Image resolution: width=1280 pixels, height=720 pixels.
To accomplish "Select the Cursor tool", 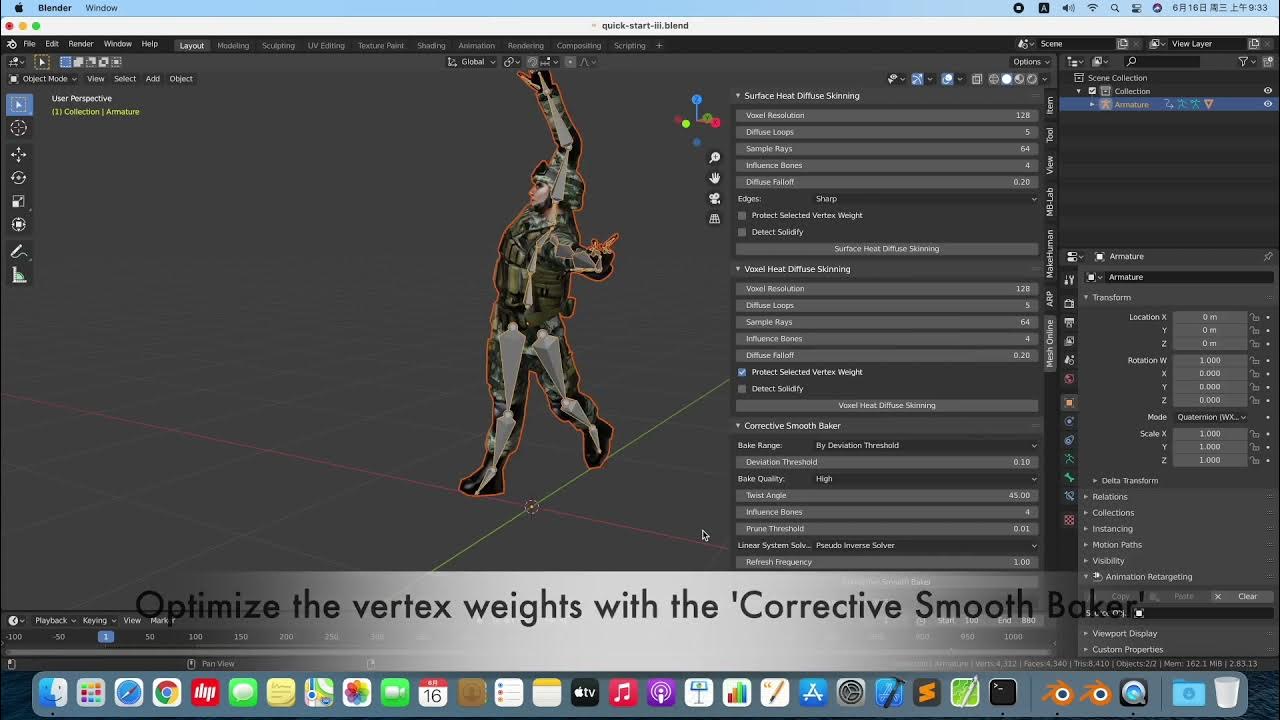I will [19, 128].
